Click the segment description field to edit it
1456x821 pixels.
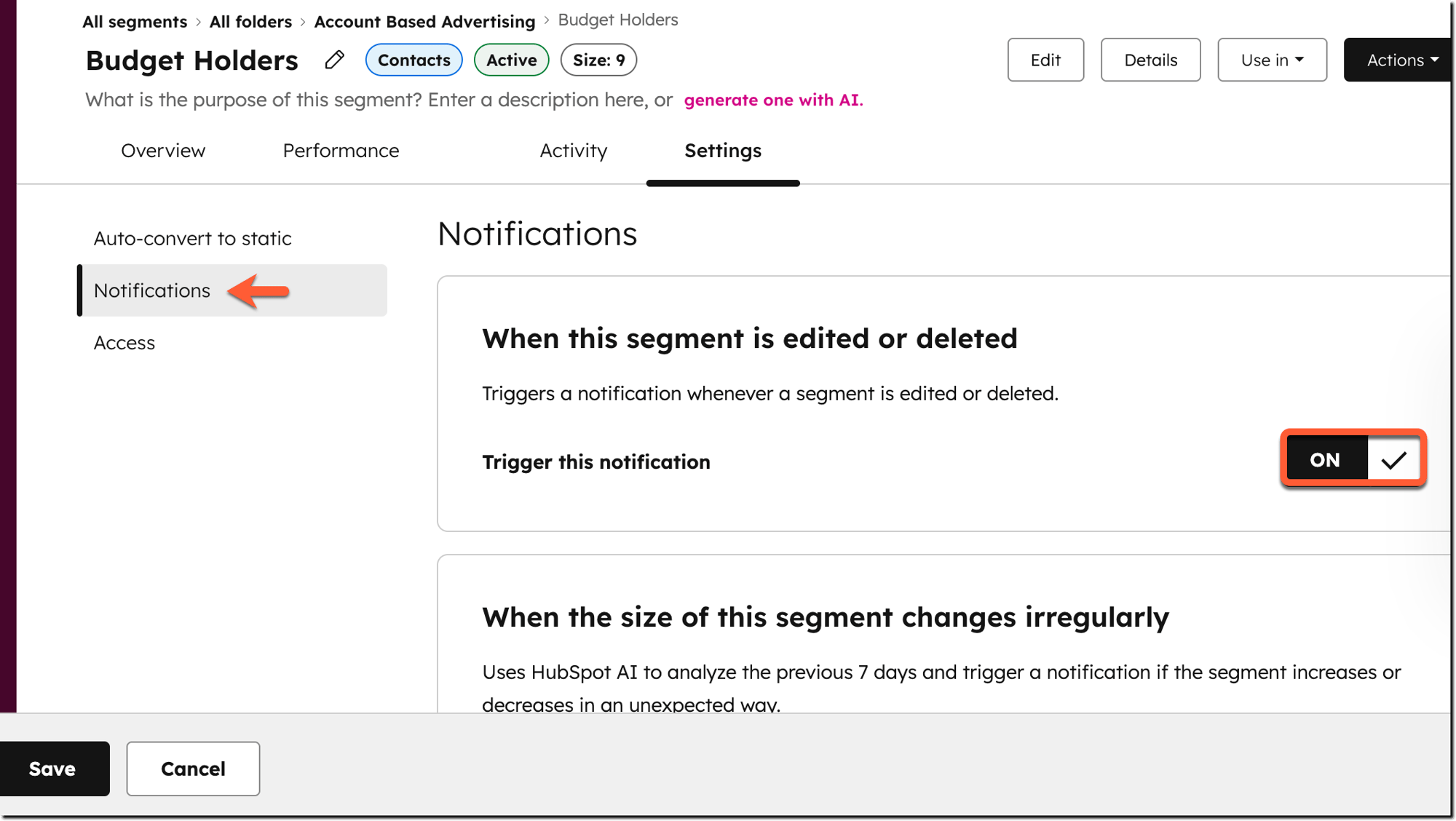click(379, 100)
